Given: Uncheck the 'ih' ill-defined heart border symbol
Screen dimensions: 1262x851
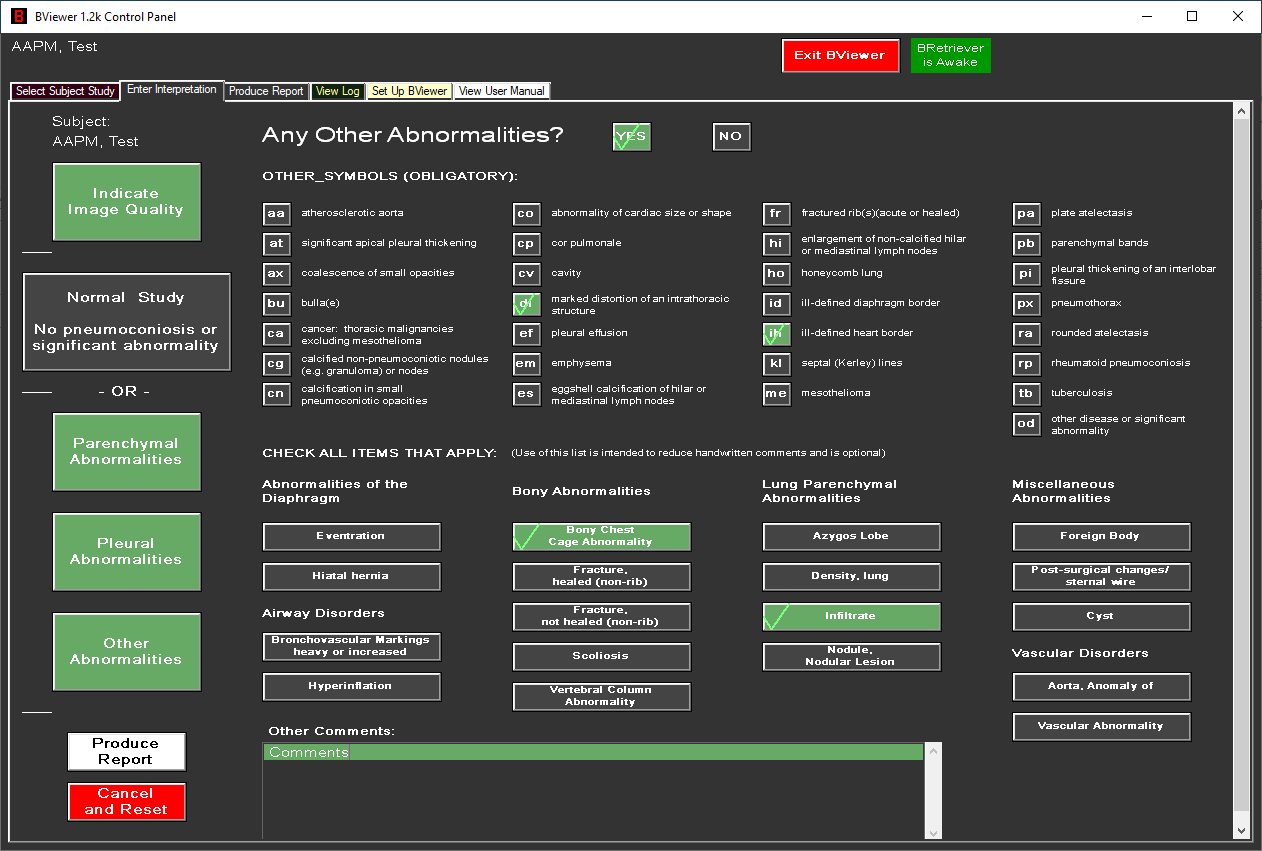Looking at the screenshot, I should pos(776,334).
